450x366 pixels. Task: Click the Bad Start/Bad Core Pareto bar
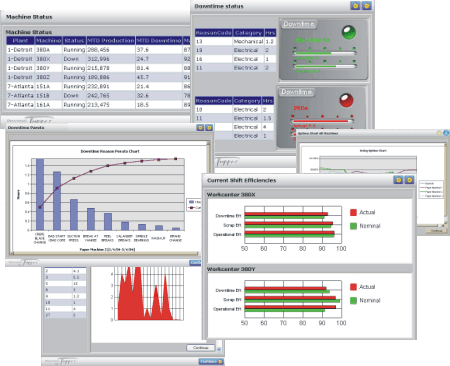(x=57, y=201)
